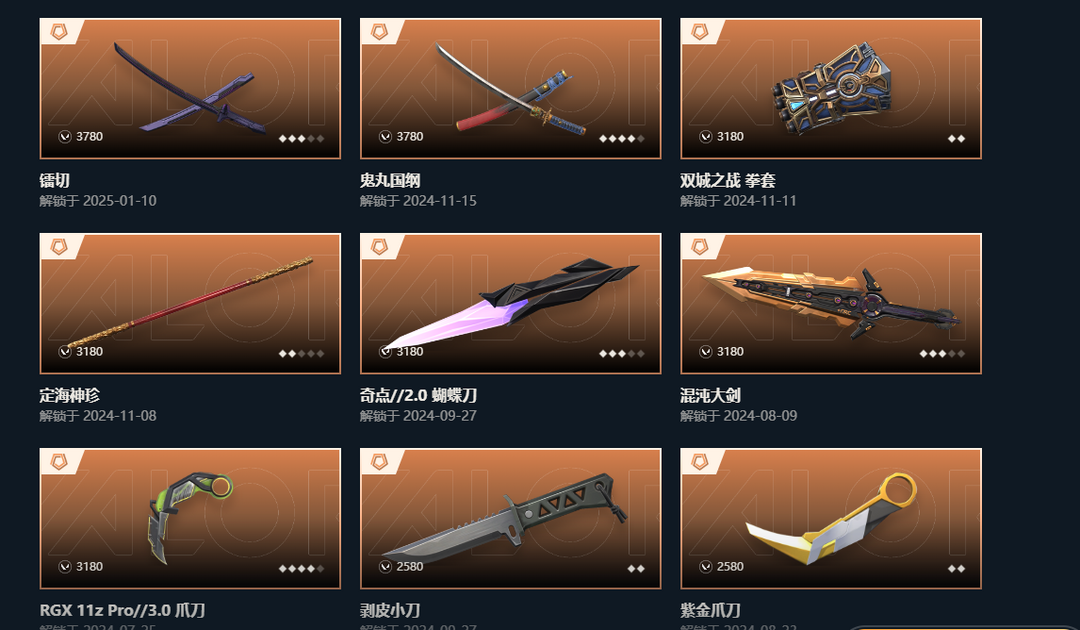Viewport: 1080px width, 630px height.
Task: Click the melee badge icon on 剥皮小刀 card
Action: pos(380,461)
